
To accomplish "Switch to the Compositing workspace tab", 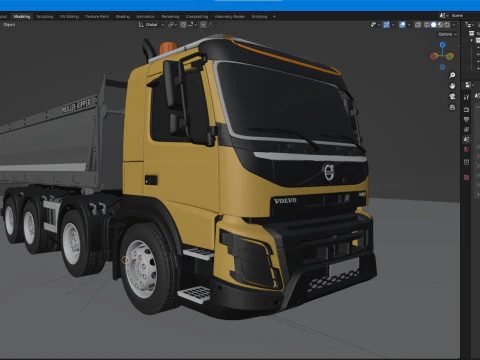I will [197, 16].
